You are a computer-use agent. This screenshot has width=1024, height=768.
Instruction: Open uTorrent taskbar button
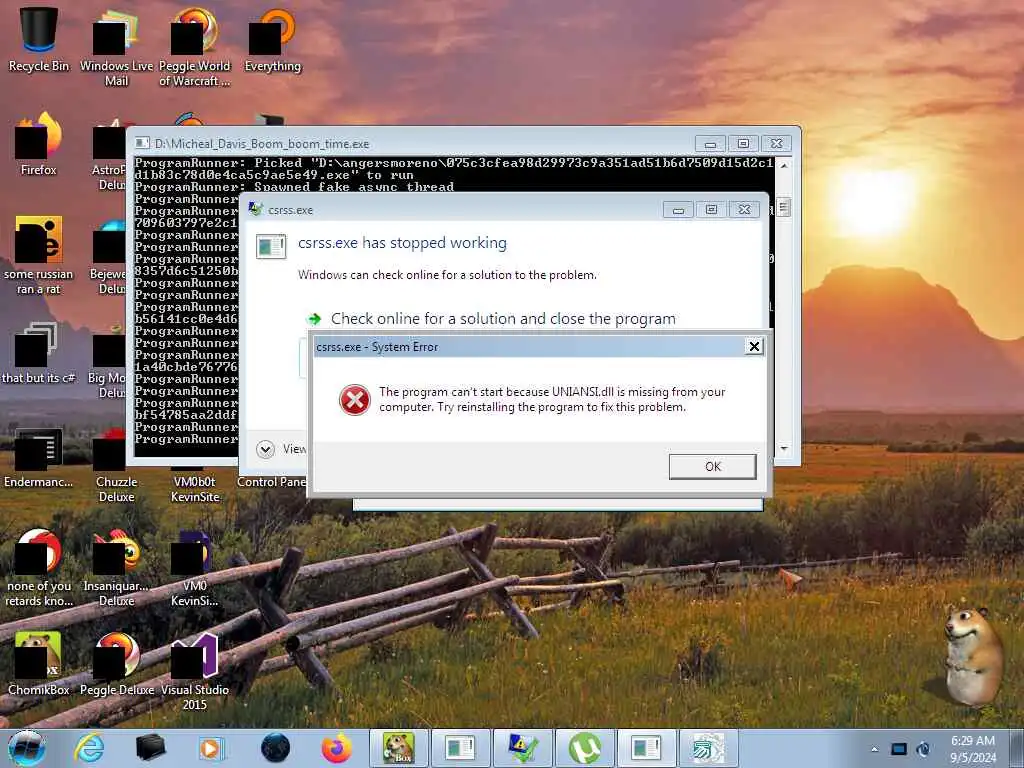pyautogui.click(x=584, y=748)
